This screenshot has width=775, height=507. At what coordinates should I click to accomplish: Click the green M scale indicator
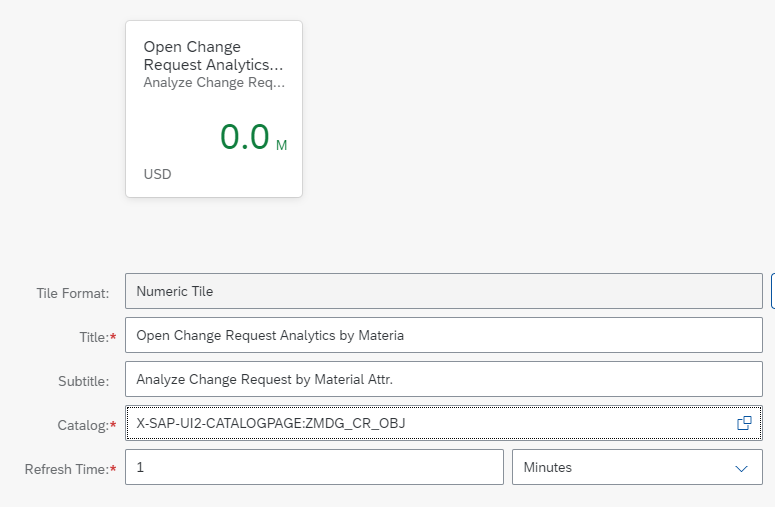pos(281,145)
